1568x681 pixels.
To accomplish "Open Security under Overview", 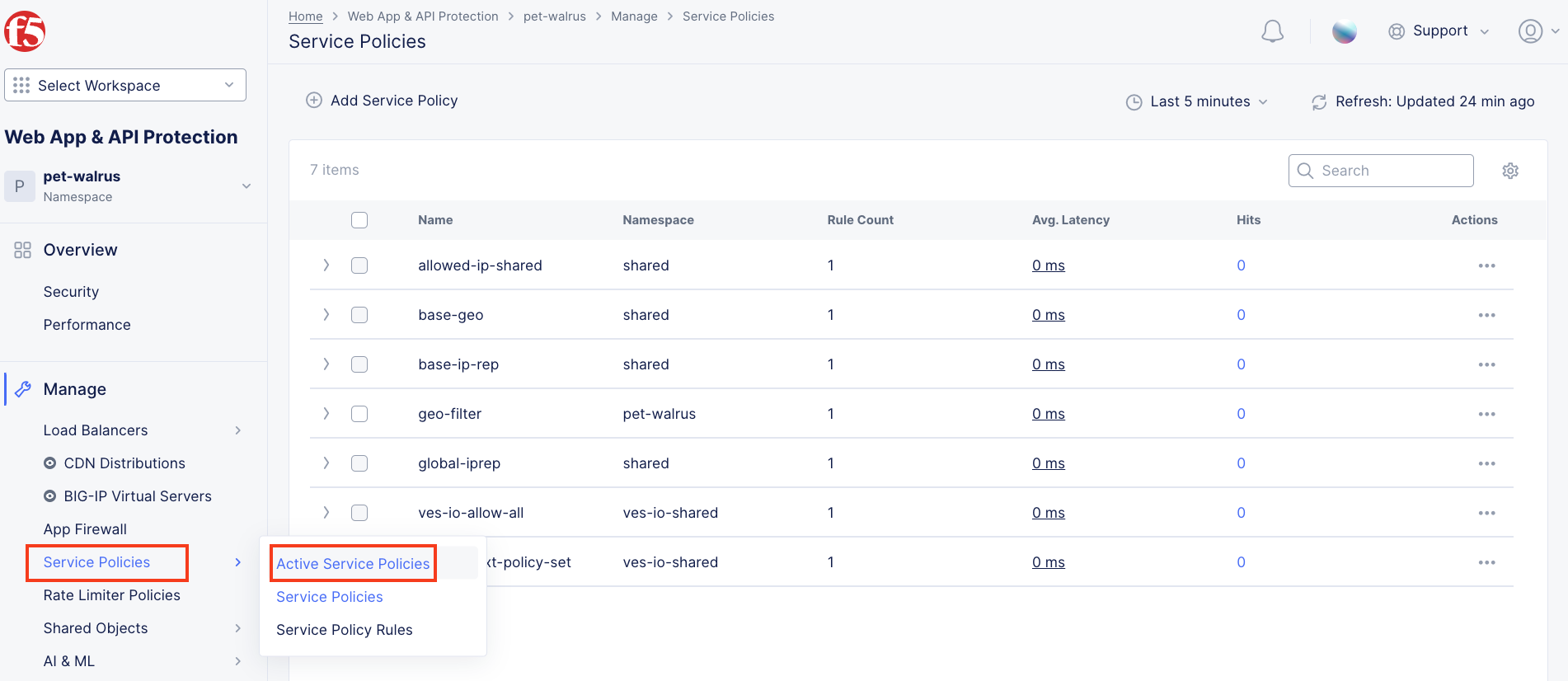I will [71, 292].
